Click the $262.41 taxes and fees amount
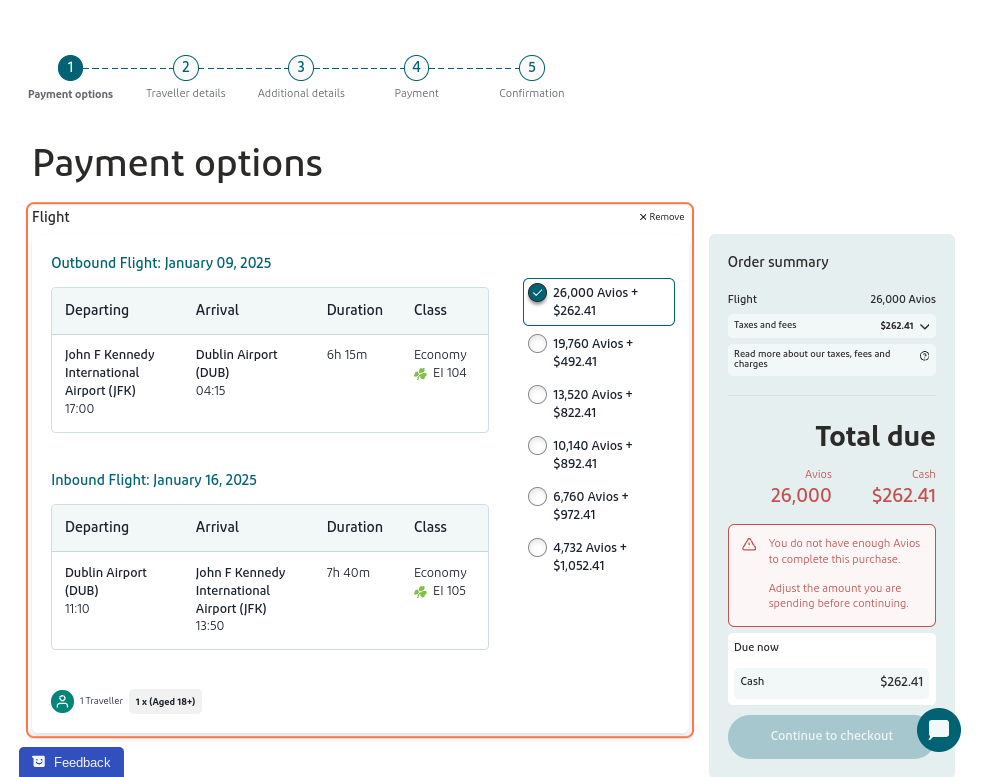 tap(897, 326)
